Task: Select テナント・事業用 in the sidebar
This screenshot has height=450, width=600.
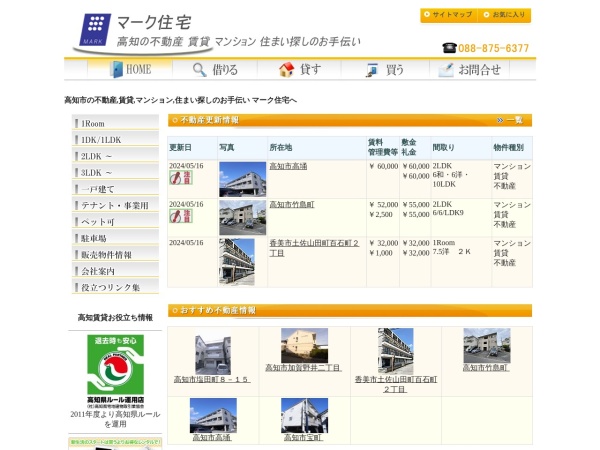Action: pyautogui.click(x=115, y=205)
